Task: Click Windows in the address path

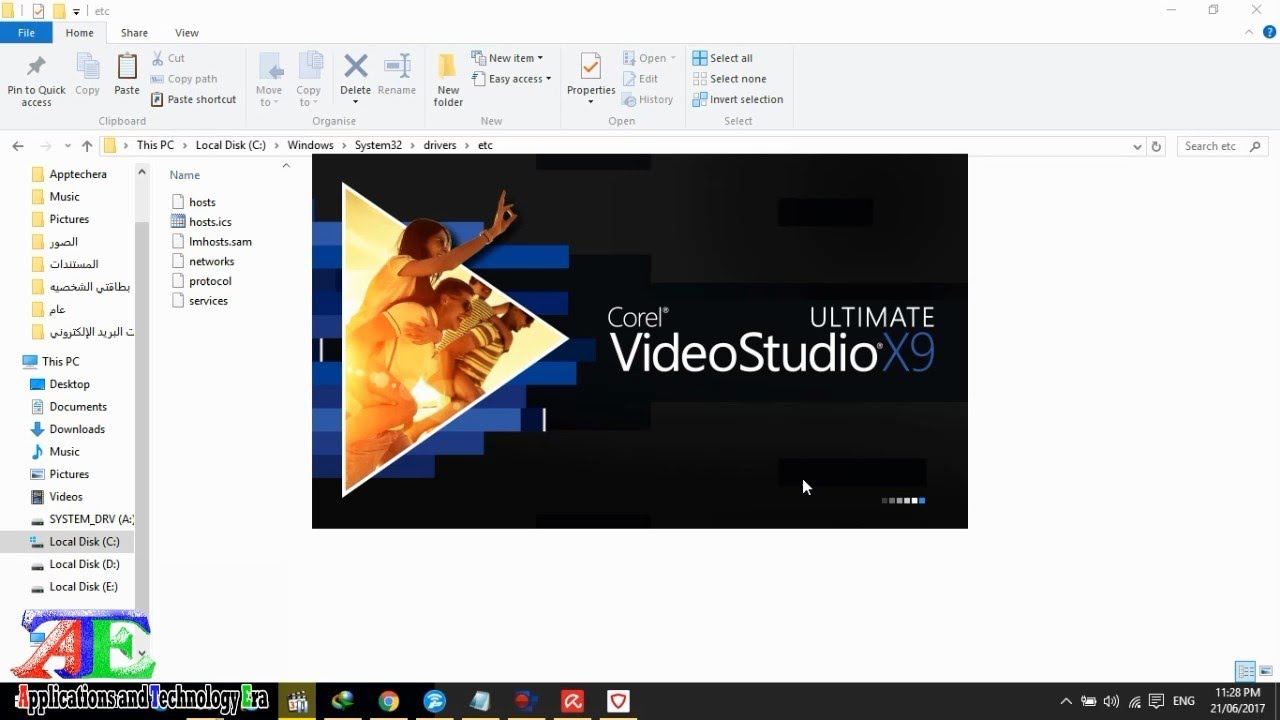Action: (x=310, y=146)
